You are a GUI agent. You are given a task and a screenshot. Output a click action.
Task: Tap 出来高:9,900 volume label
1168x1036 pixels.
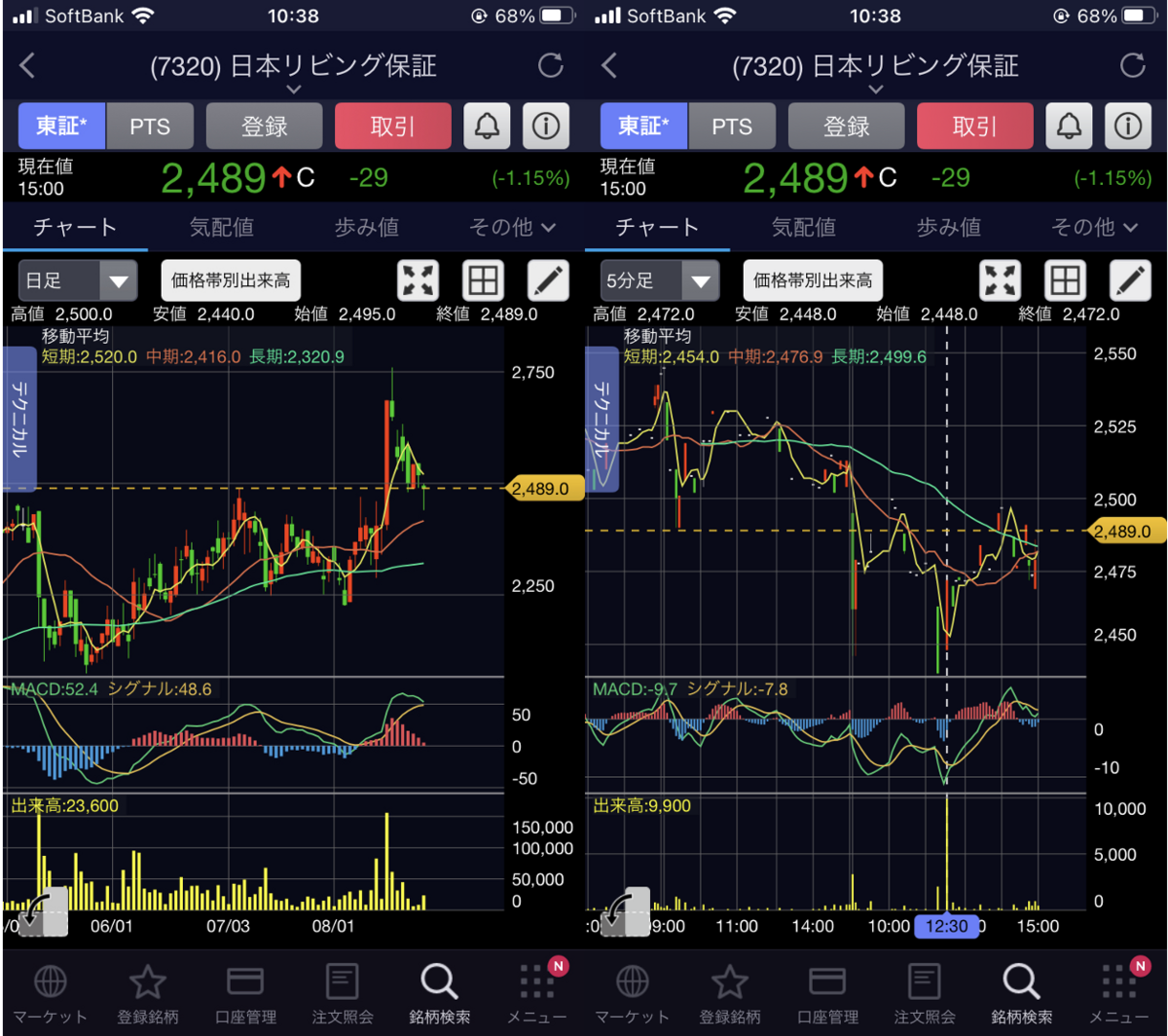coord(643,805)
